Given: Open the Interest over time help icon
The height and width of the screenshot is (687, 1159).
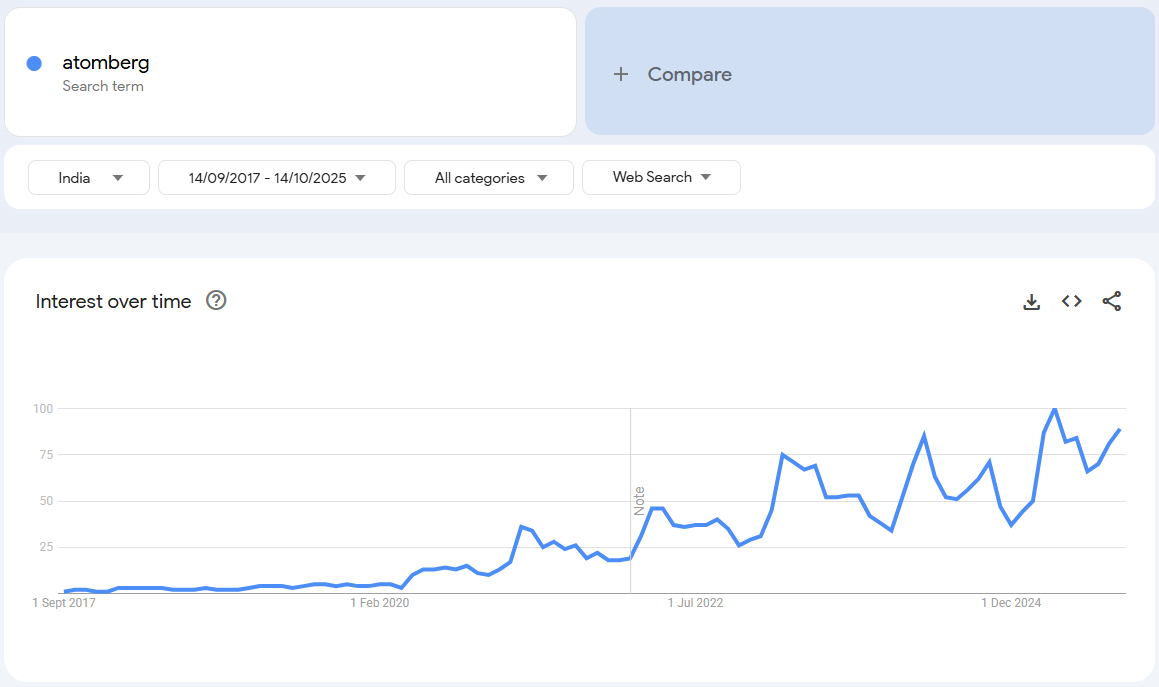Looking at the screenshot, I should 216,300.
